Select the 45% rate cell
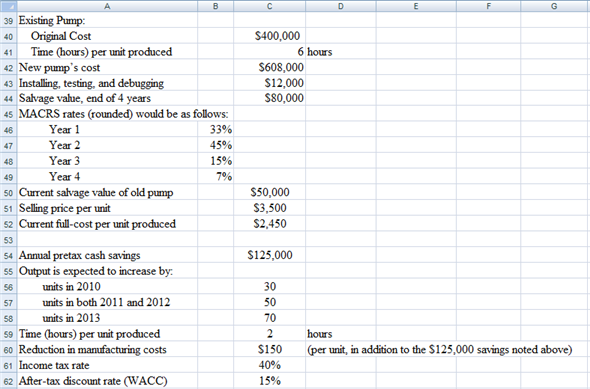Viewport: 590px width, 389px height. (216, 145)
